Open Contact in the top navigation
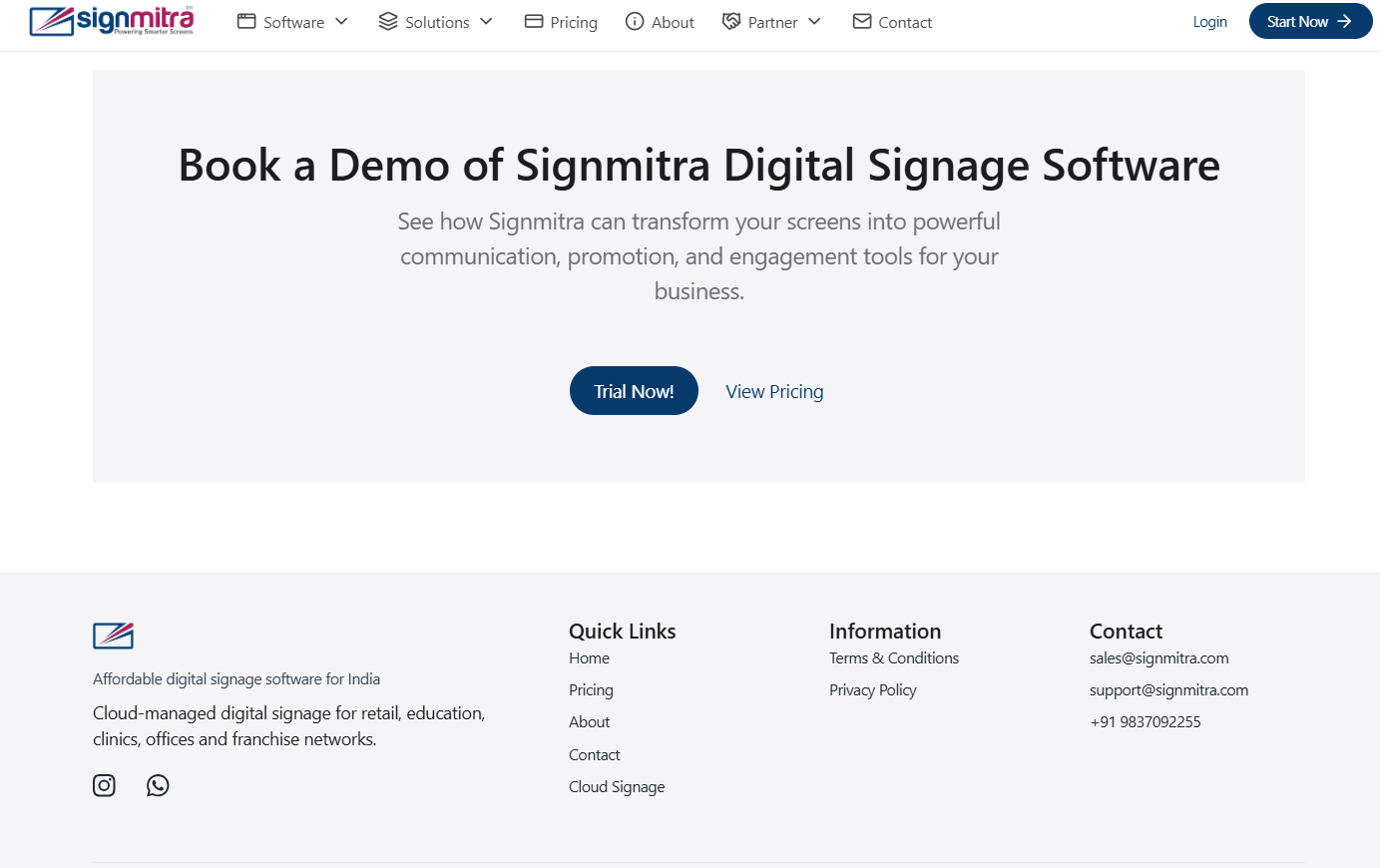 [x=905, y=22]
